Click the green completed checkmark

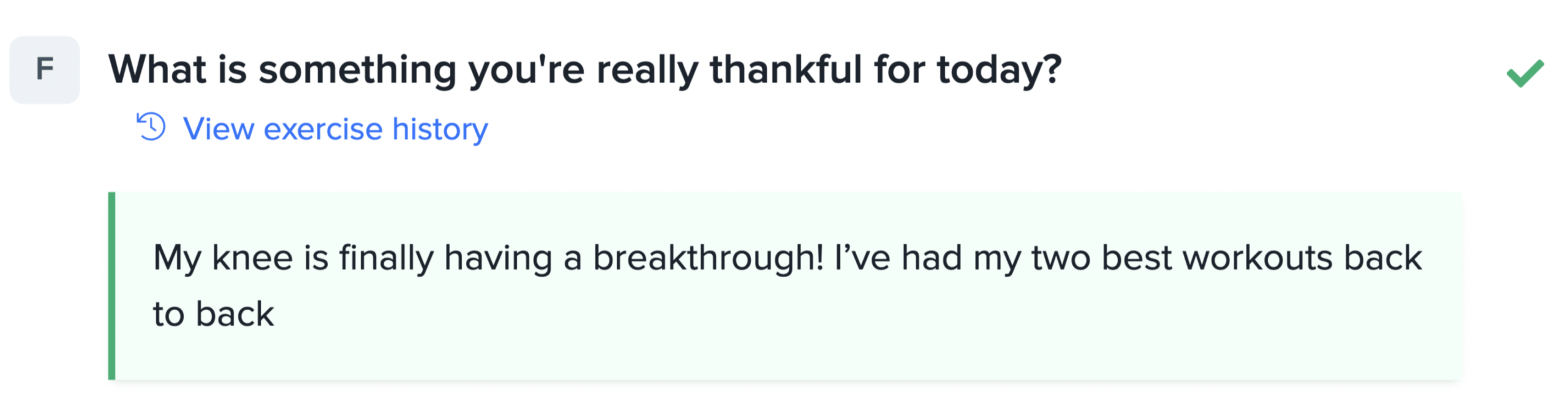point(1525,73)
